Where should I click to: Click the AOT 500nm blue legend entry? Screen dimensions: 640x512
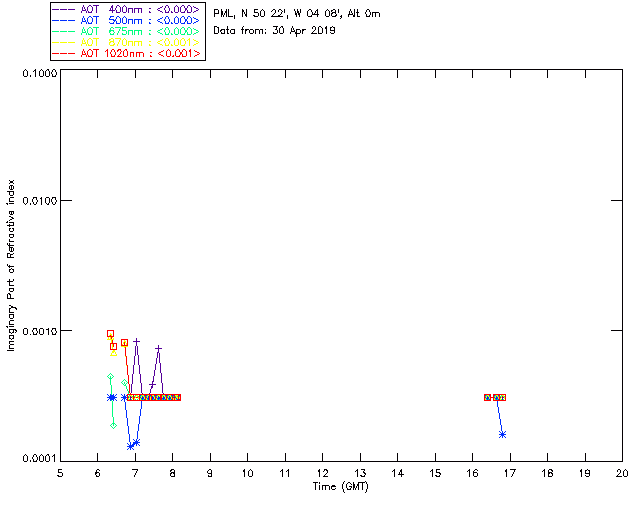coord(126,20)
